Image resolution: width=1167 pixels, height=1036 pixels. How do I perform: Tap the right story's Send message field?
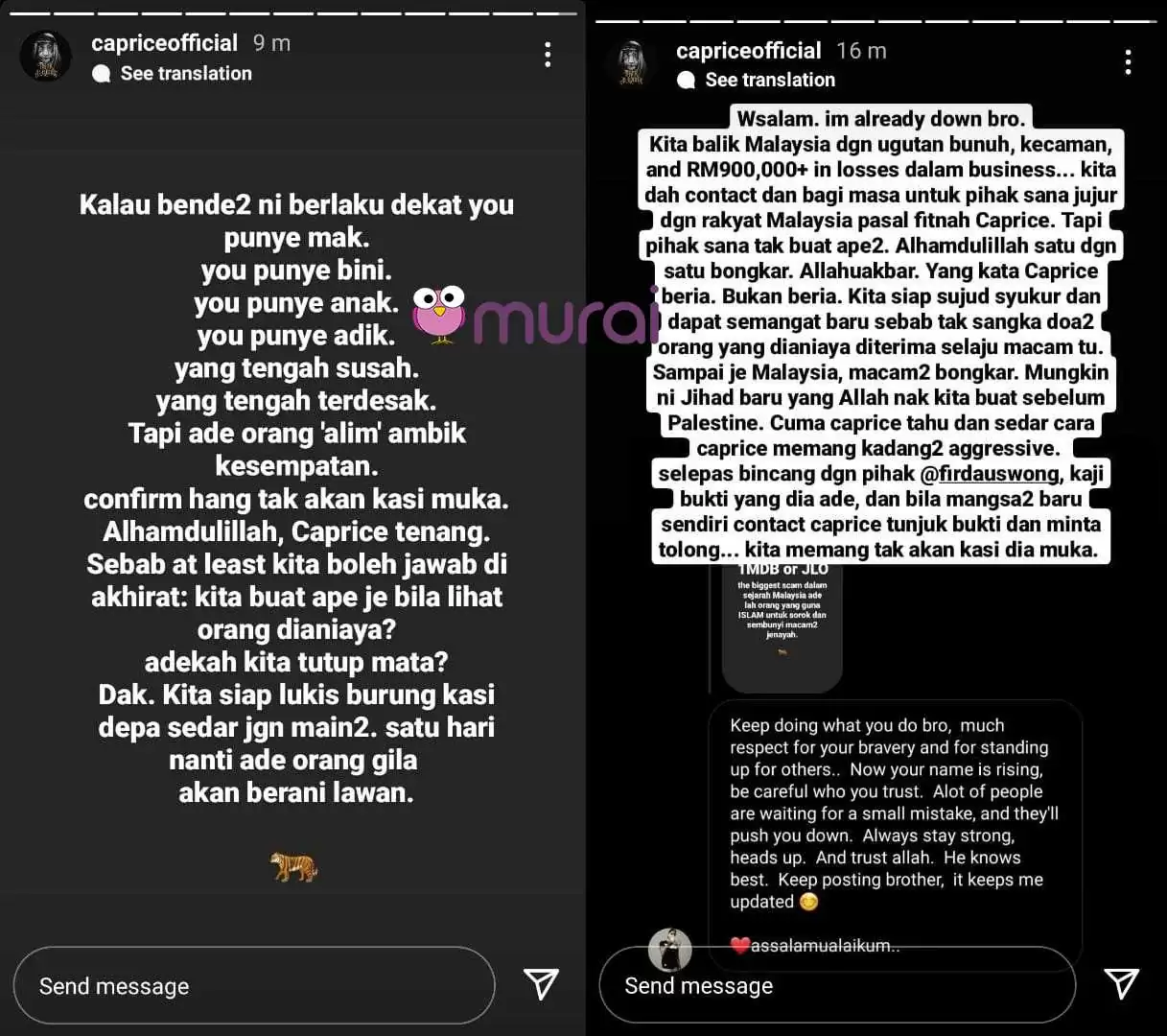pyautogui.click(x=837, y=985)
